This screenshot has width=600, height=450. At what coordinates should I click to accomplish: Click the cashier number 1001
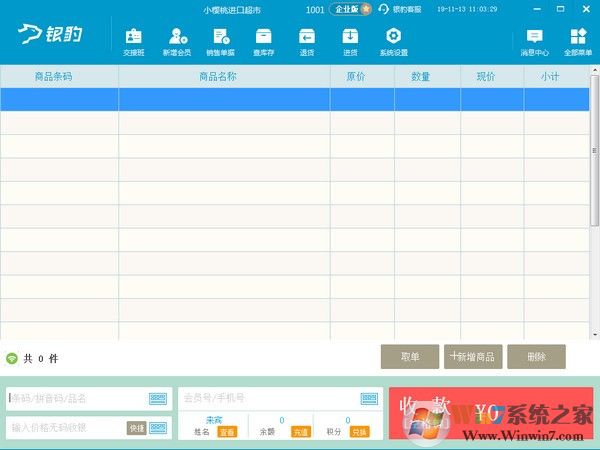[315, 10]
